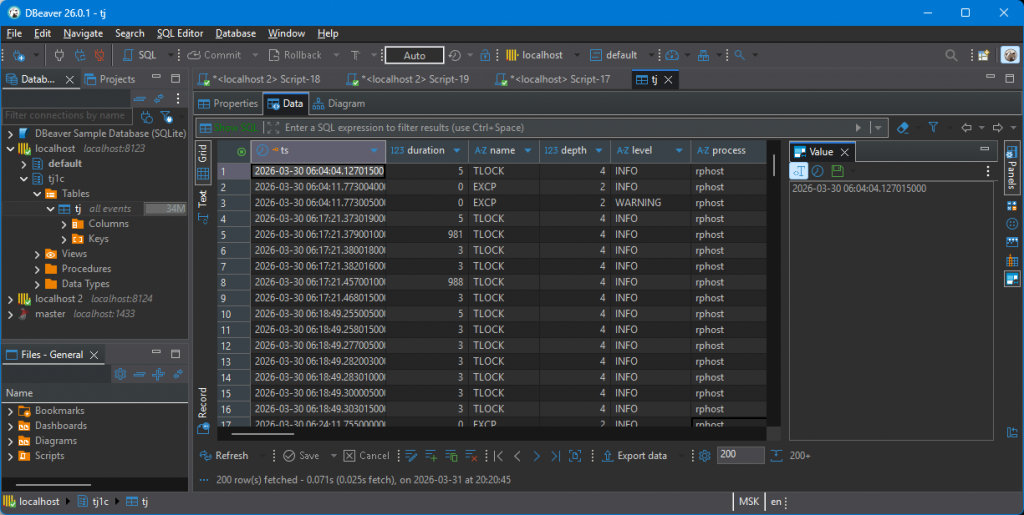
Task: Toggle Grid presentation side tab
Action: [202, 153]
